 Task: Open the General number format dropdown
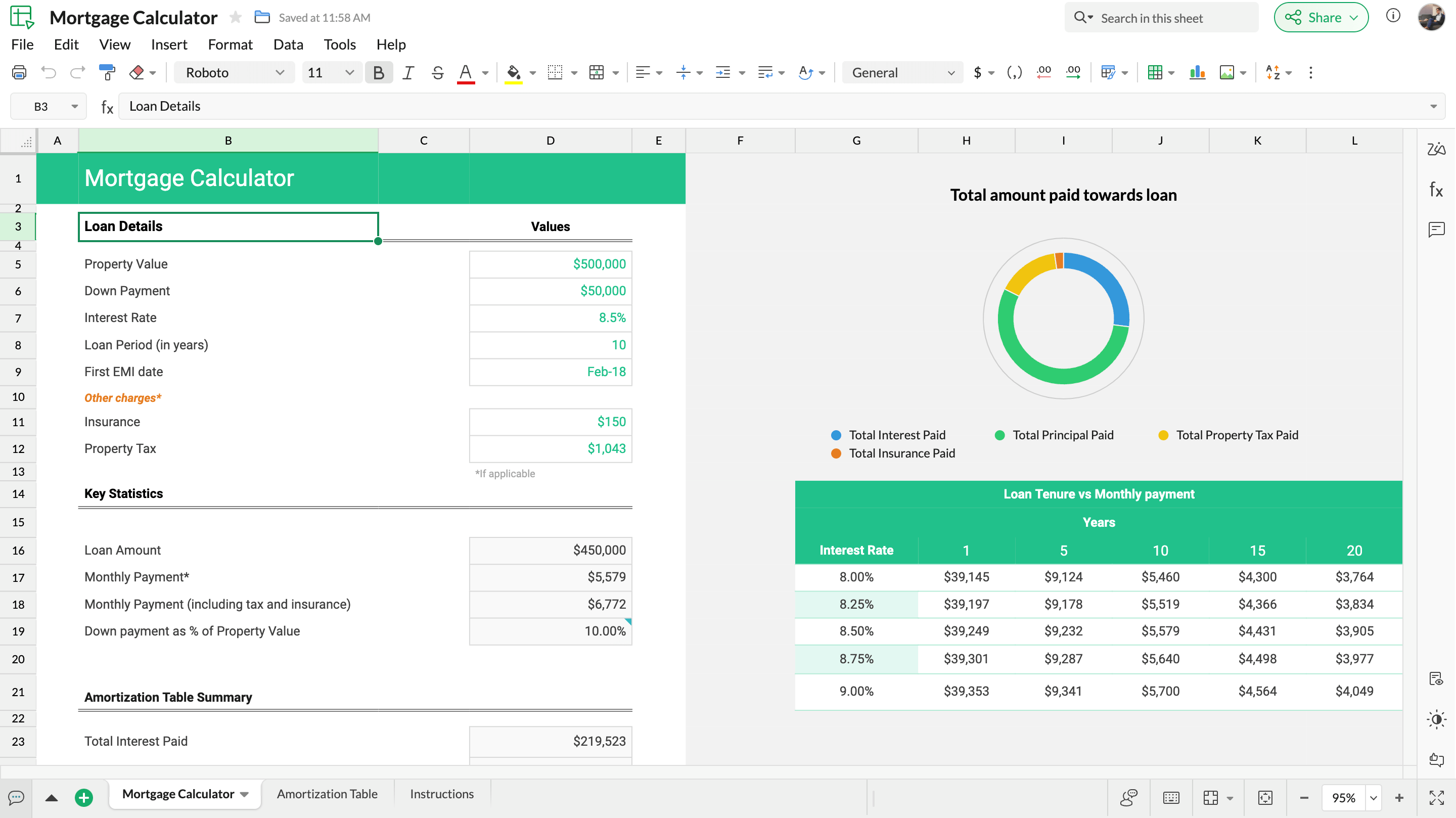[x=901, y=72]
